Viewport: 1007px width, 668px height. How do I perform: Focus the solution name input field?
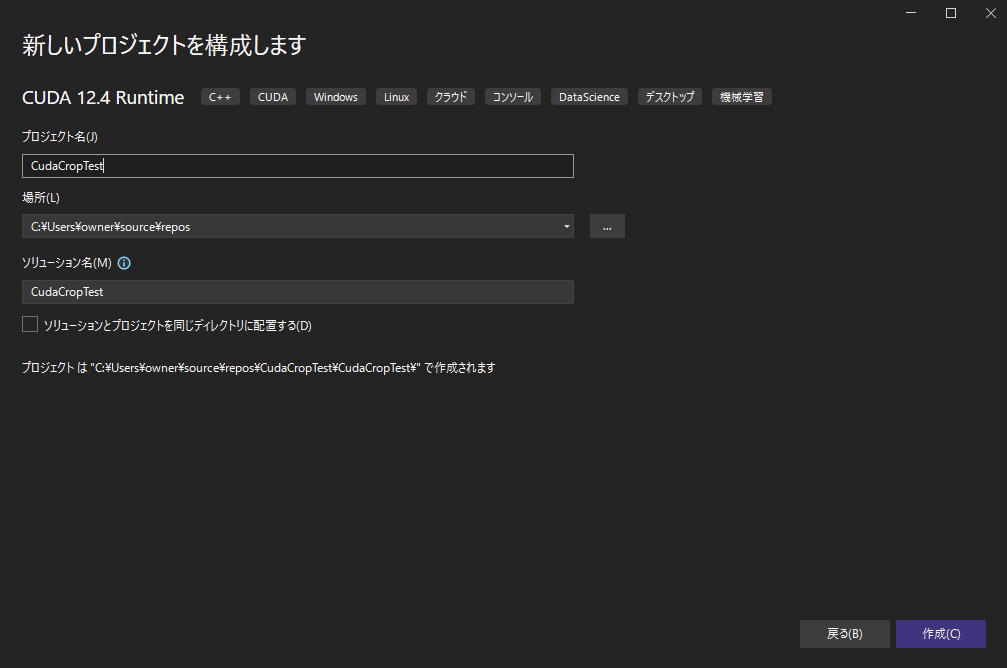click(x=297, y=292)
